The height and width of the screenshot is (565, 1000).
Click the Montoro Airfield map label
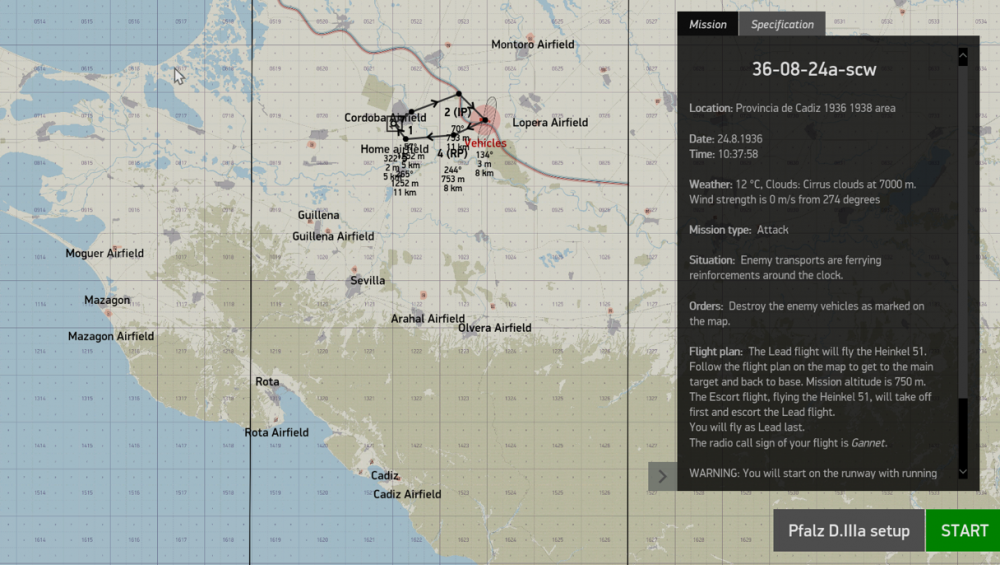[x=533, y=45]
